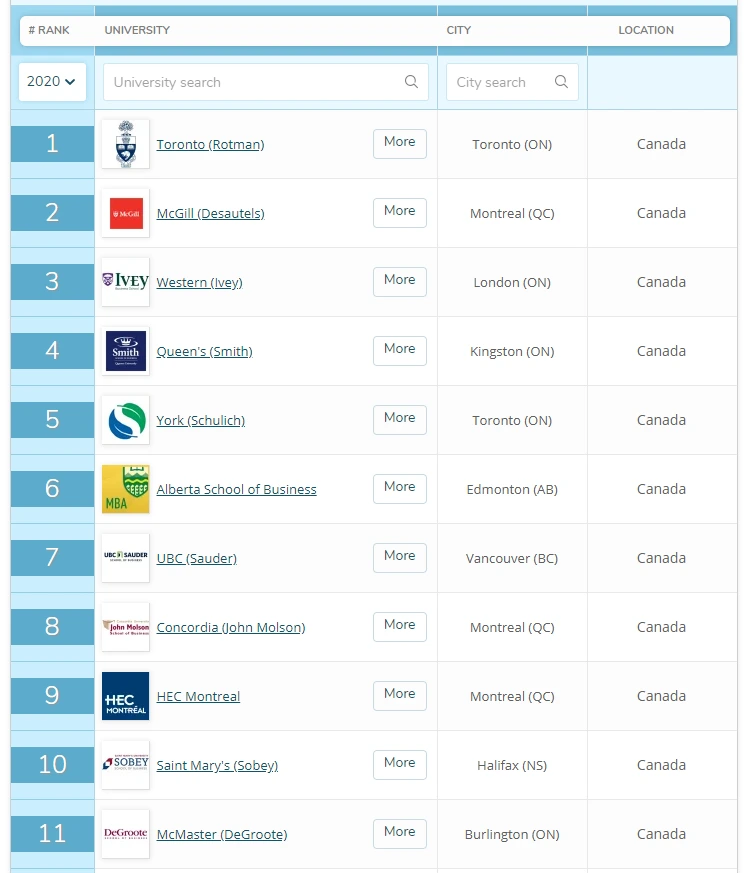Click the Toronto Rotman crest logo
Viewport: 753px width, 873px height.
pos(125,143)
